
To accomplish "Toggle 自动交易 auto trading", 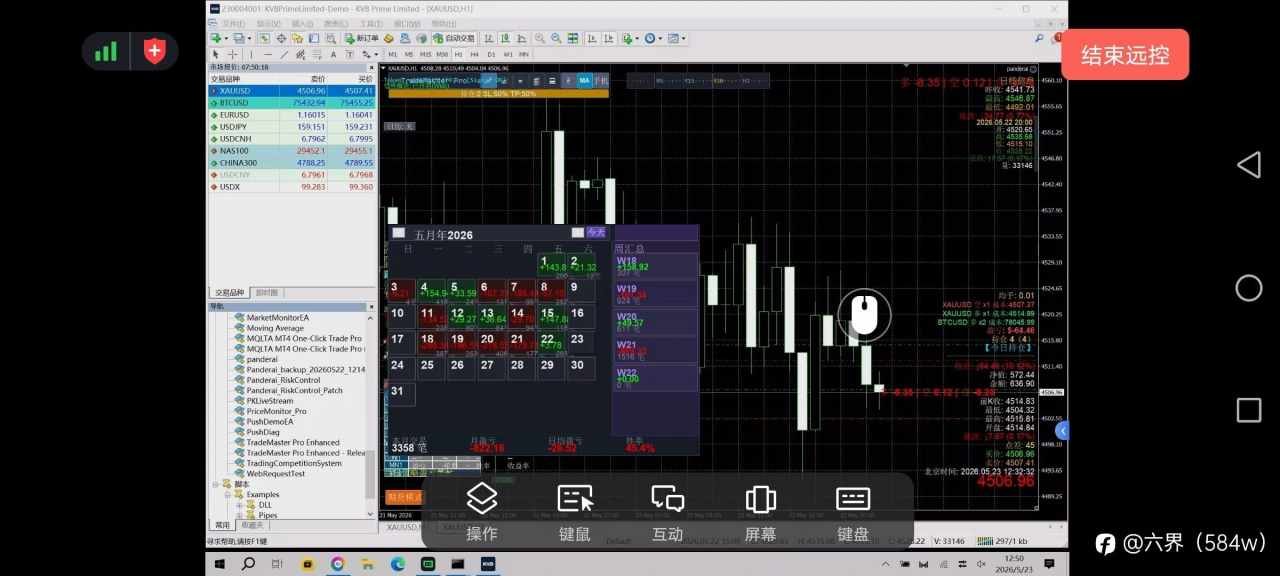I will click(453, 38).
